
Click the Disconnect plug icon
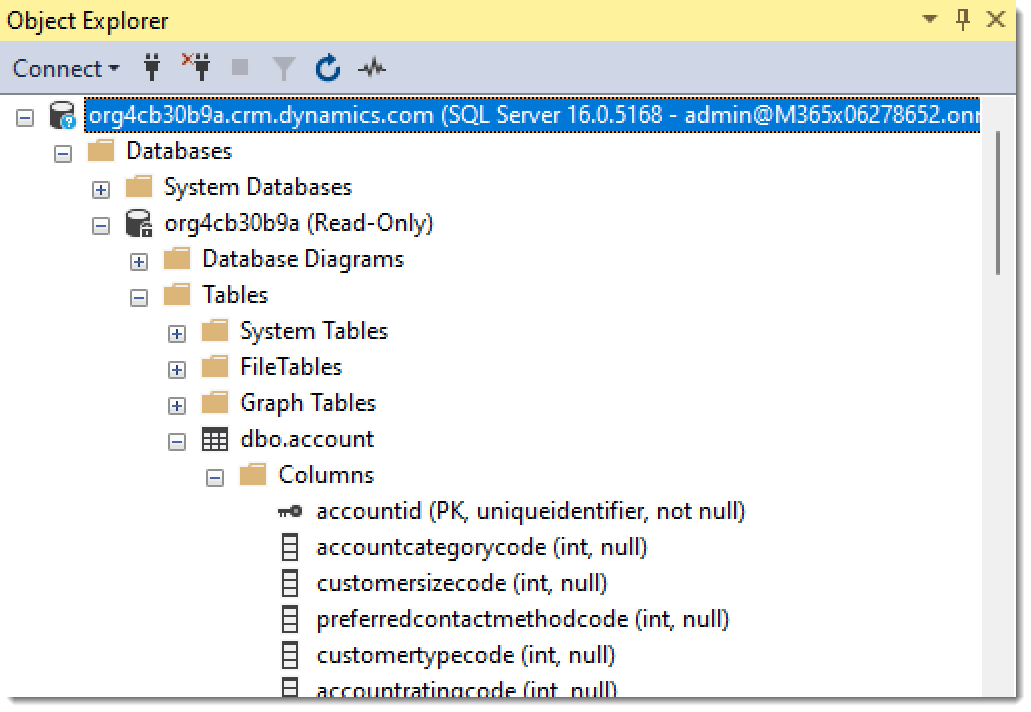196,67
